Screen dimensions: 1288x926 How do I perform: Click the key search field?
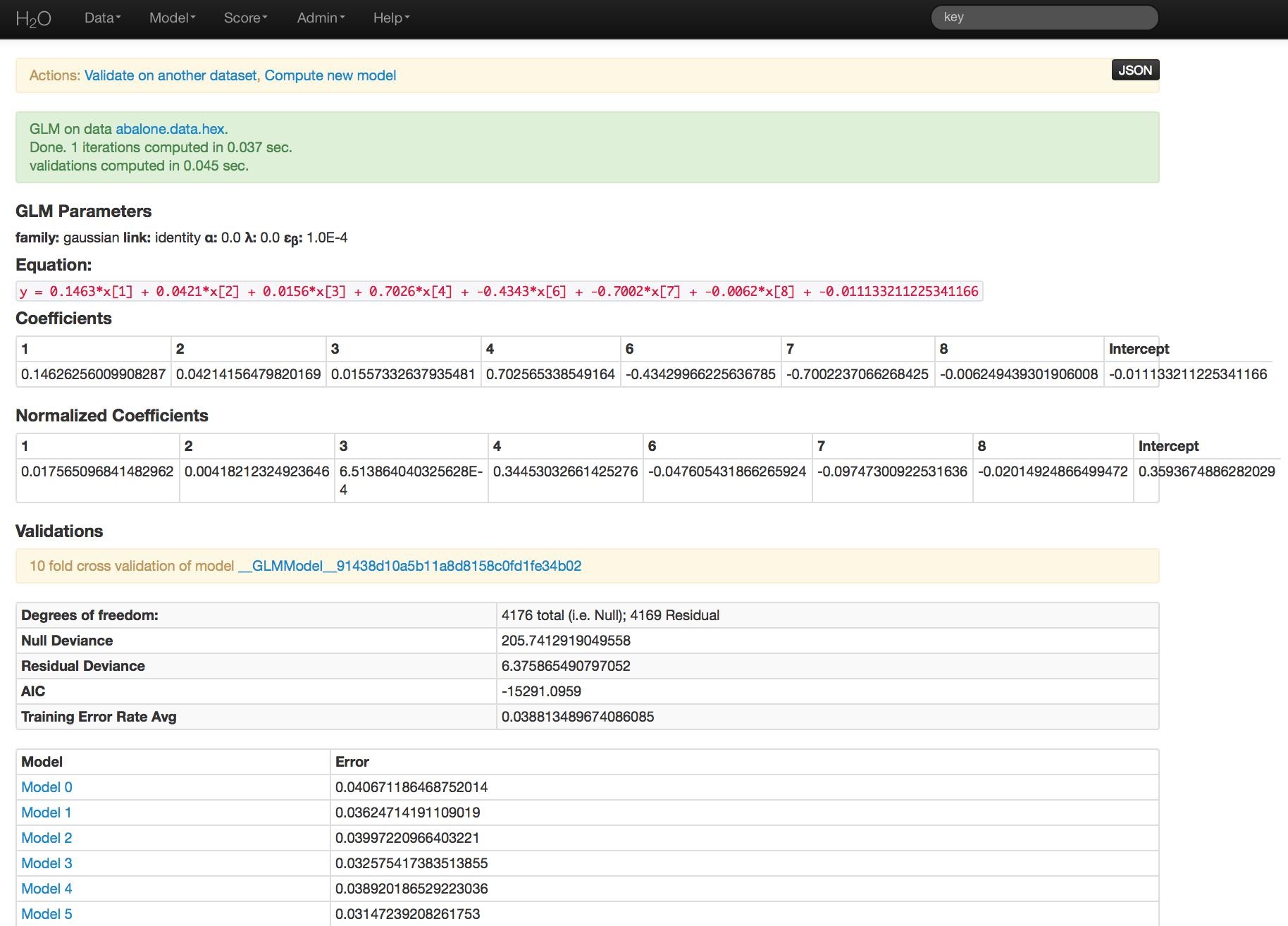coord(1044,18)
